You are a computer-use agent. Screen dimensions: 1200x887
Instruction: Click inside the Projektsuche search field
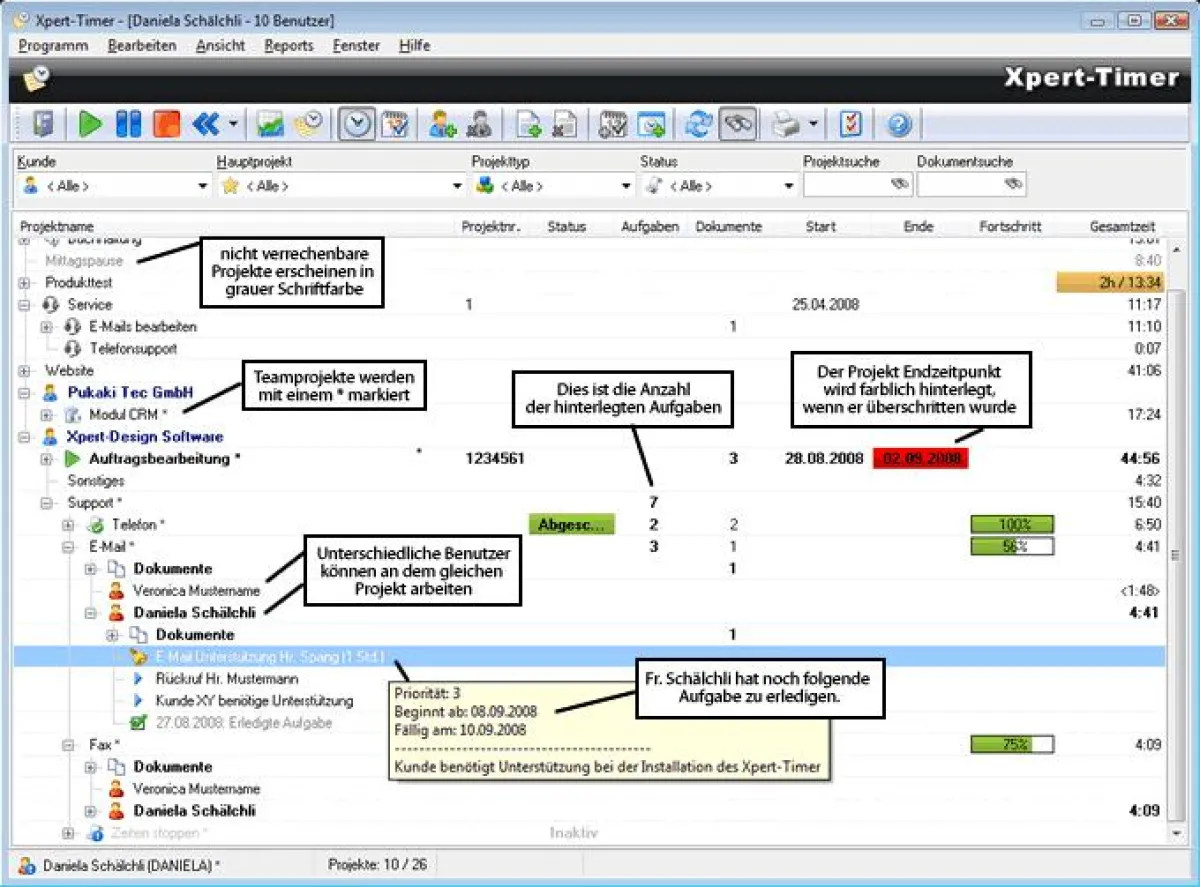pos(845,185)
